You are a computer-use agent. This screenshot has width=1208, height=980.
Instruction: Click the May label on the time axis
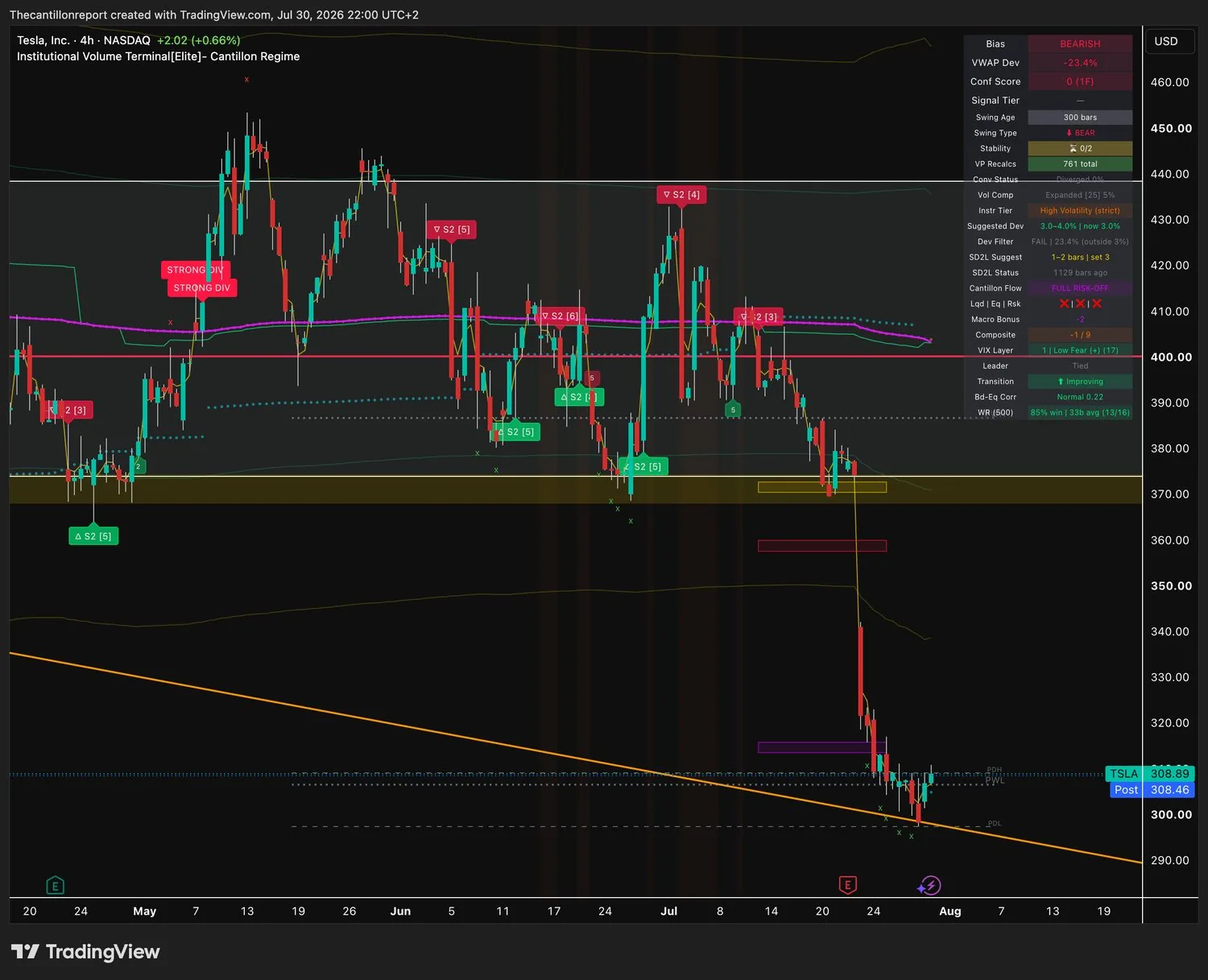[144, 912]
